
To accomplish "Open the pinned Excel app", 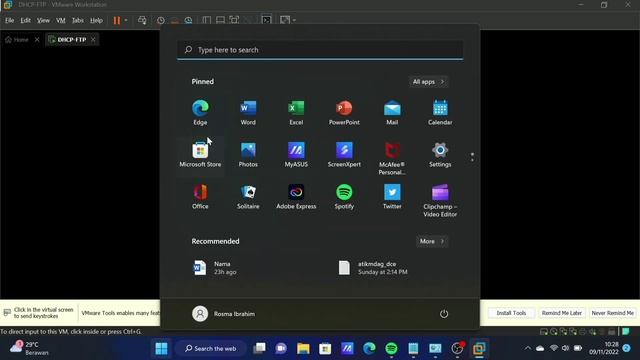I will pos(296,113).
